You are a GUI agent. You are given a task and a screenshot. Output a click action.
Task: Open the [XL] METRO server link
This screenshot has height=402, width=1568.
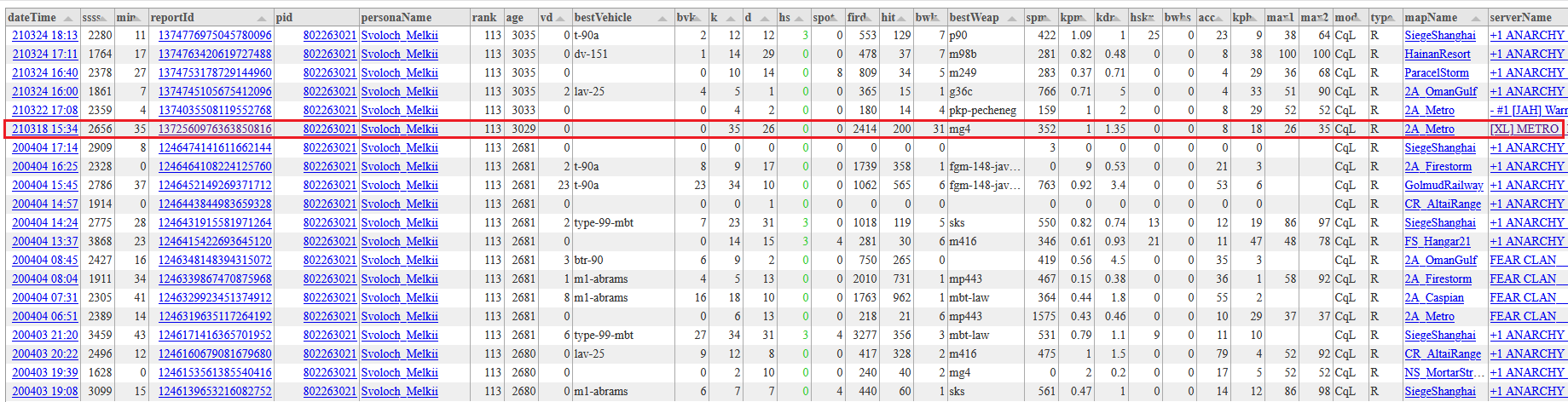tap(1525, 129)
